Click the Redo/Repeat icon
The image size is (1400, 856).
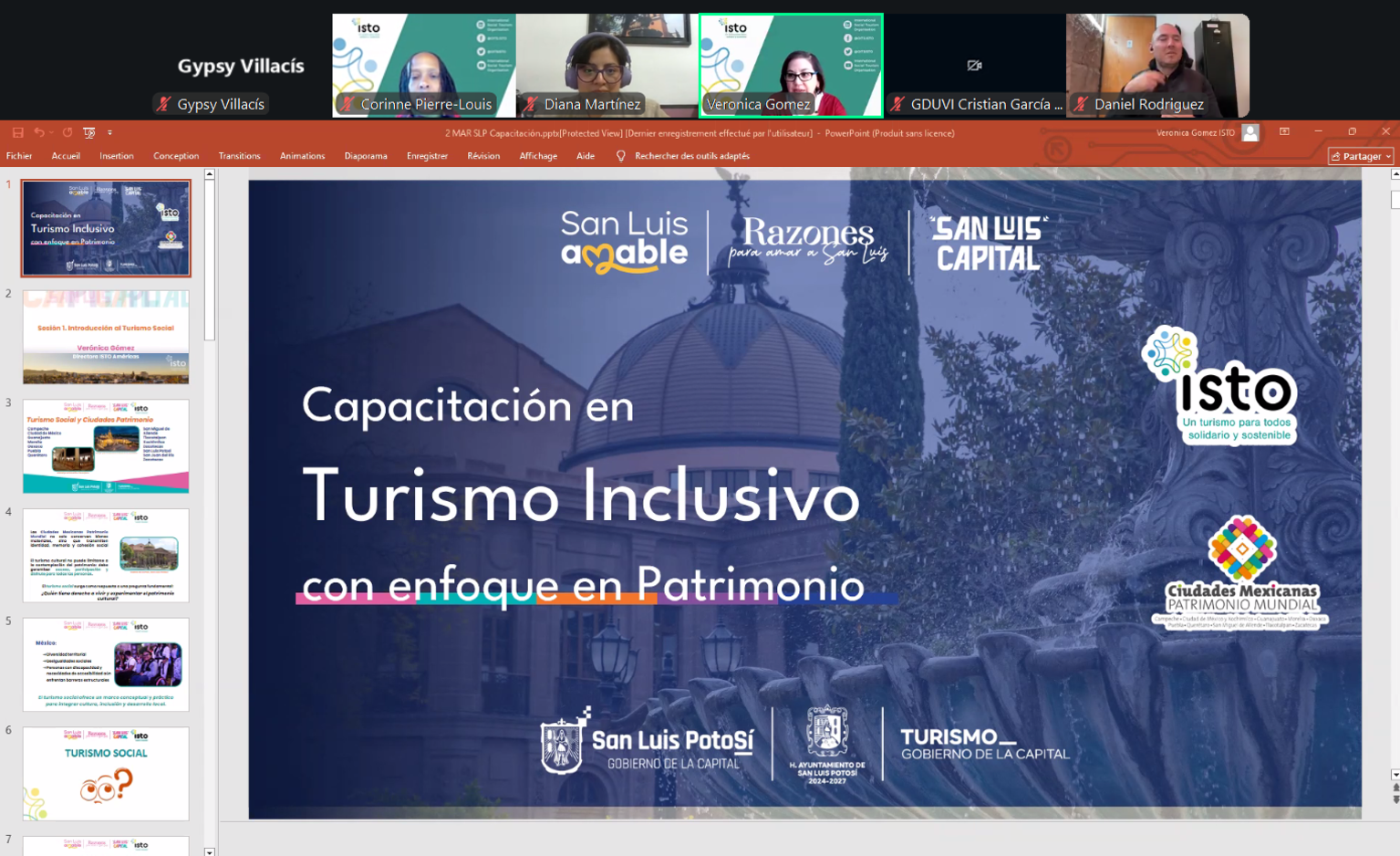[67, 133]
